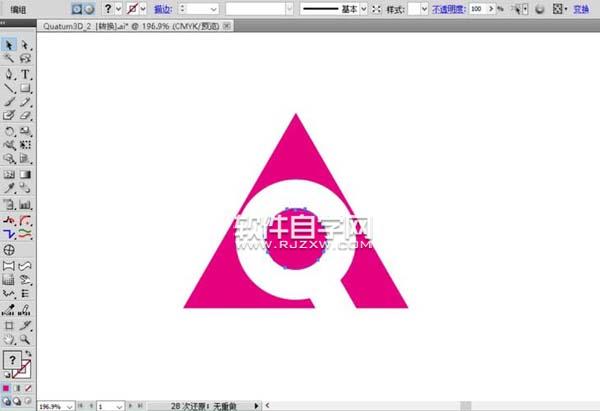Click the green-red wave plugin tool
The image size is (600, 411).
pos(25,233)
